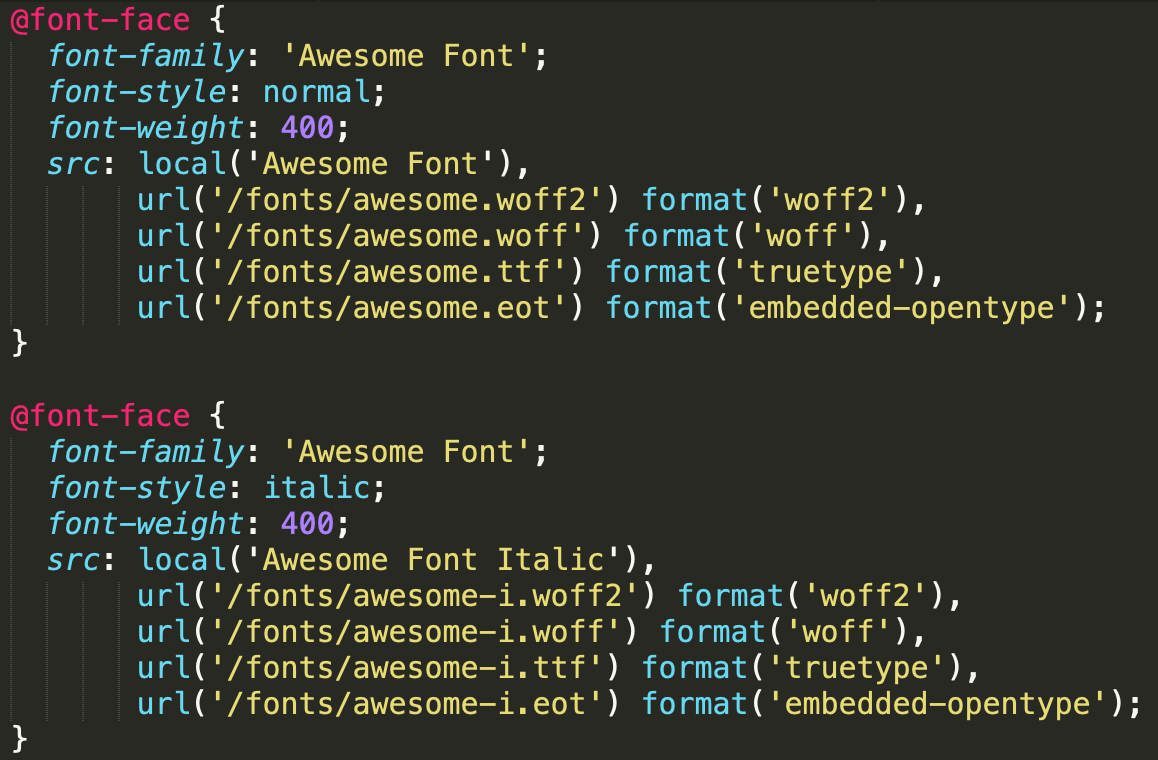Click the 'italic' font-style value

tap(318, 488)
